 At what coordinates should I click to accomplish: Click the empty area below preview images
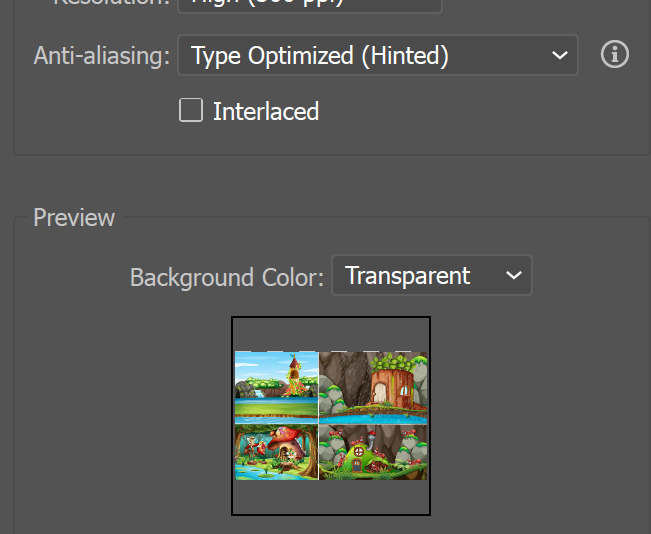tap(331, 497)
